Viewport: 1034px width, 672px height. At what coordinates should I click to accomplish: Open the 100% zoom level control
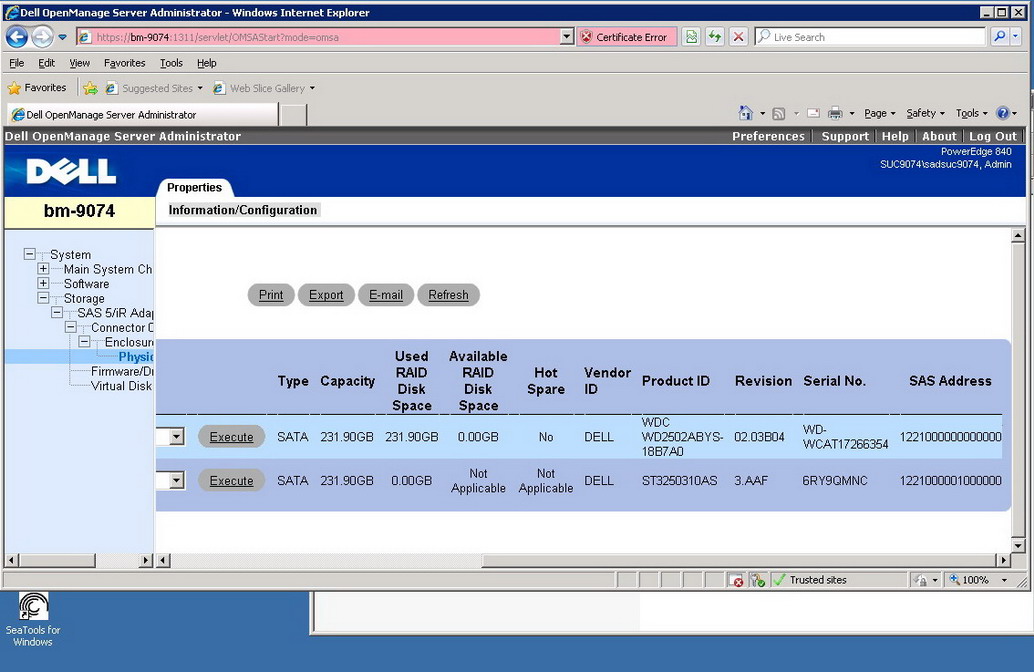979,580
